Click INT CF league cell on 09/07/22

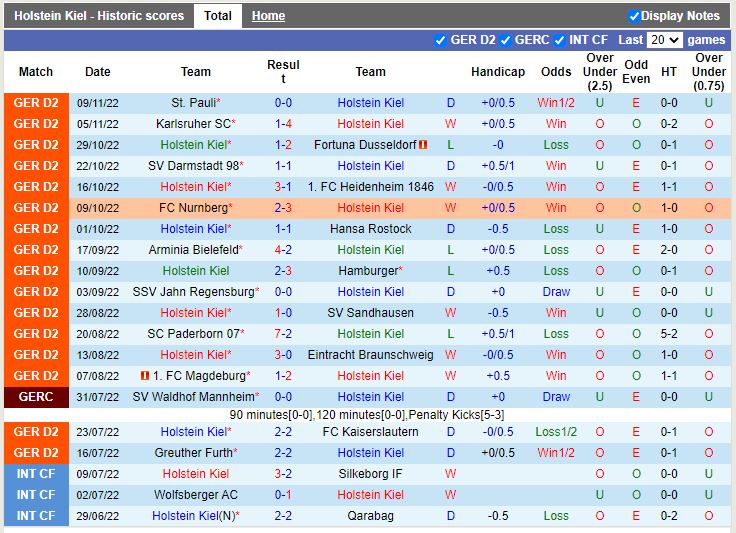point(36,474)
